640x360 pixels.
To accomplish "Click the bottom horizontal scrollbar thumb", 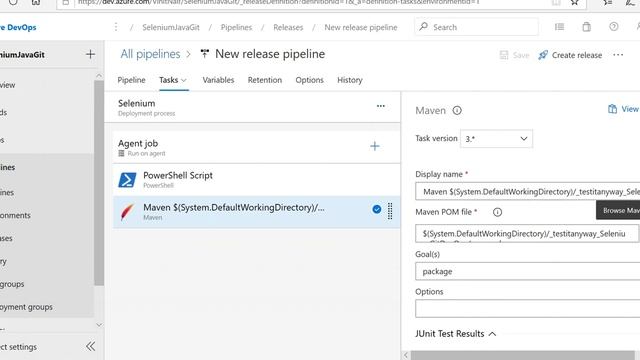I will [522, 355].
